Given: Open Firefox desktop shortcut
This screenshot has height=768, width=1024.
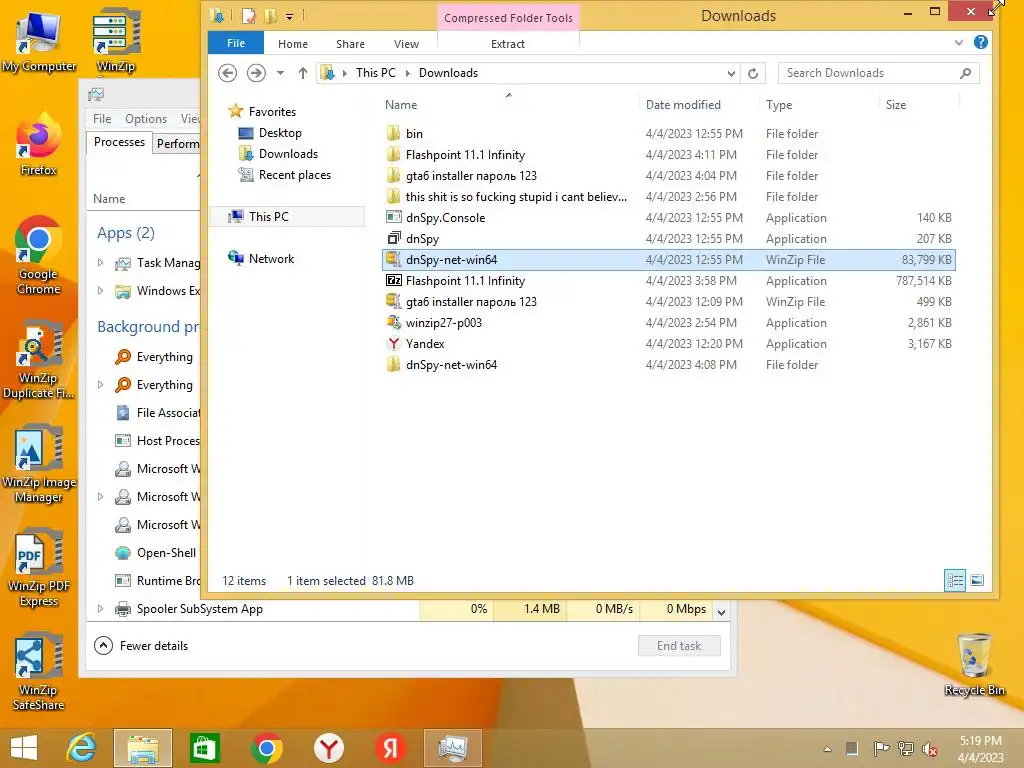Looking at the screenshot, I should (x=39, y=145).
